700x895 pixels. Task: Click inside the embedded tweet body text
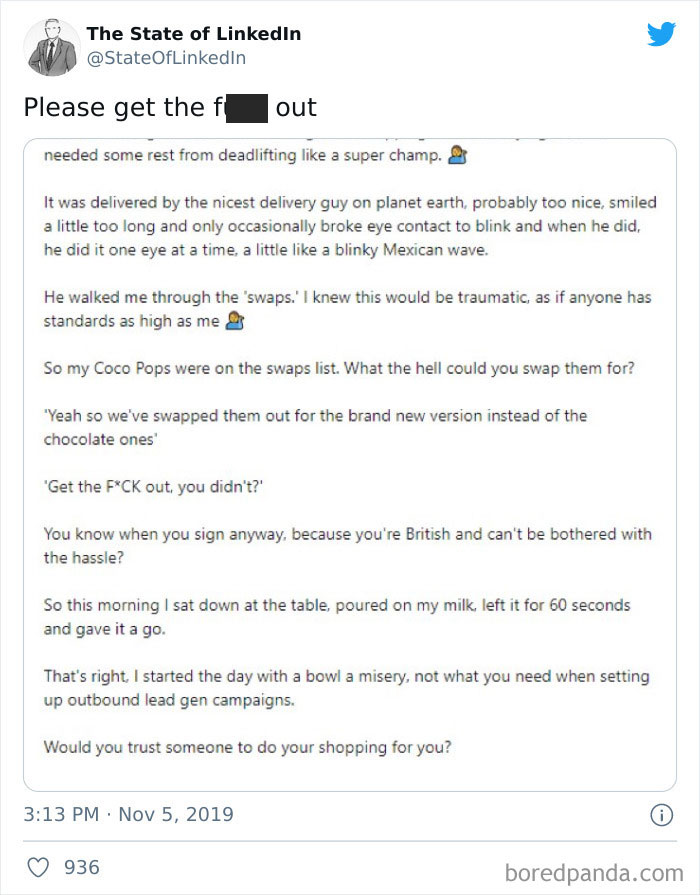350,450
